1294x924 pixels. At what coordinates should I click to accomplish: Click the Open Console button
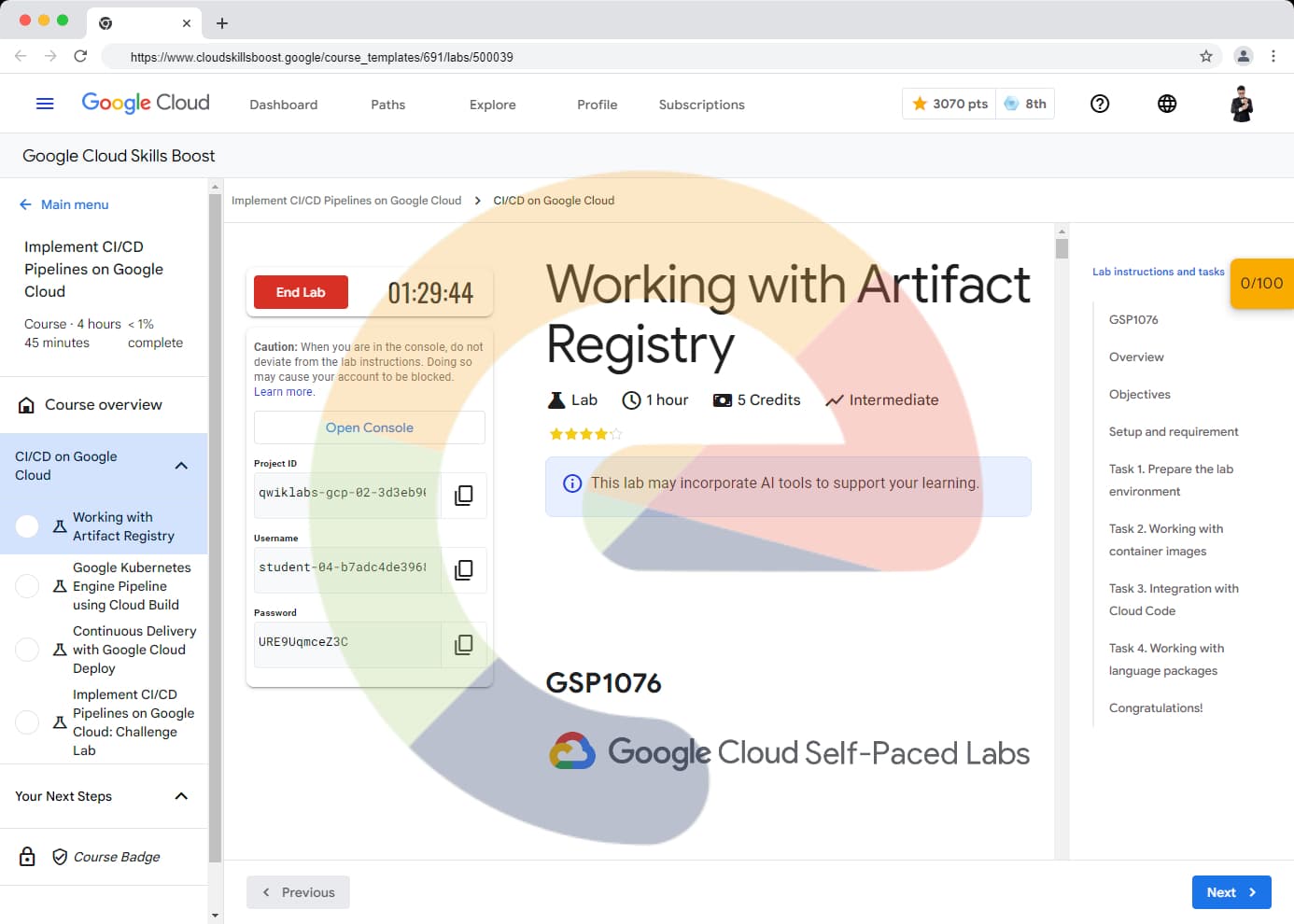(370, 427)
